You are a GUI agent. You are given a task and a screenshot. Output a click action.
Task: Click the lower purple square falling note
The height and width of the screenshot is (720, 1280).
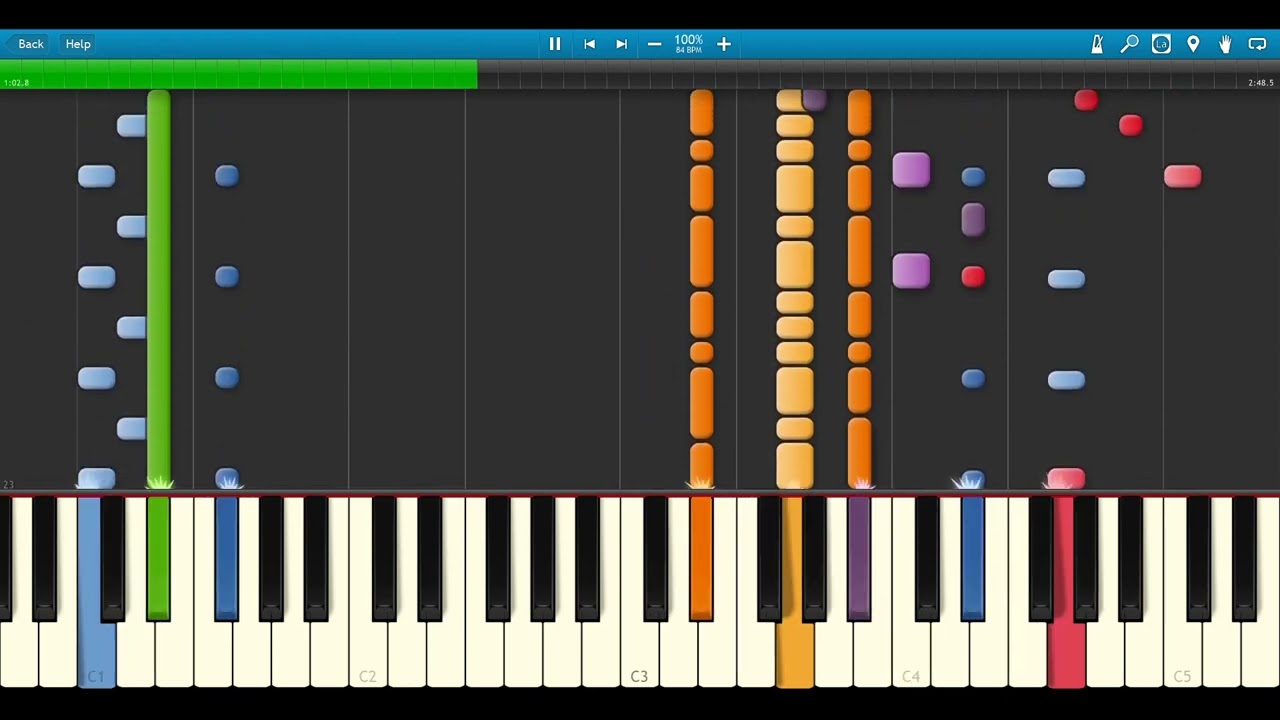pyautogui.click(x=911, y=272)
